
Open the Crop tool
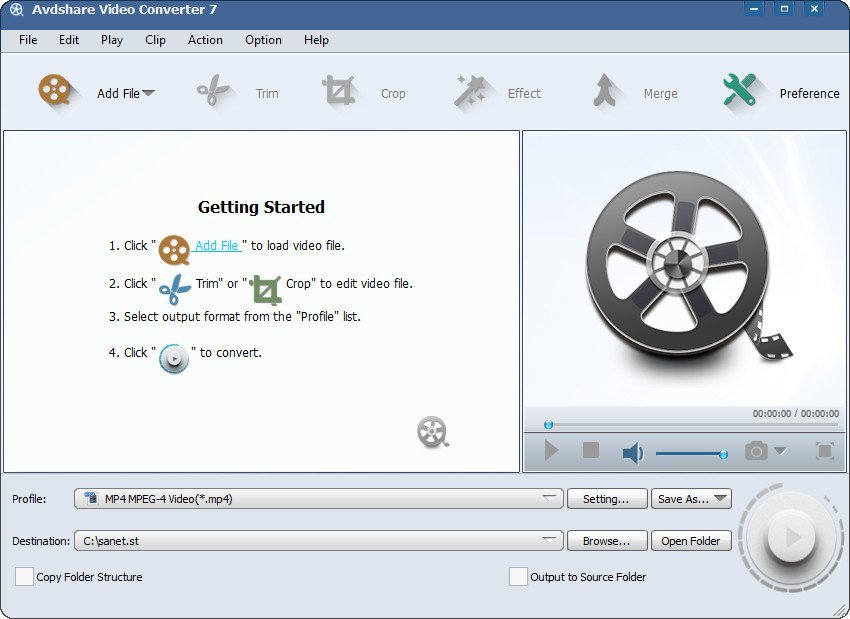[x=340, y=92]
